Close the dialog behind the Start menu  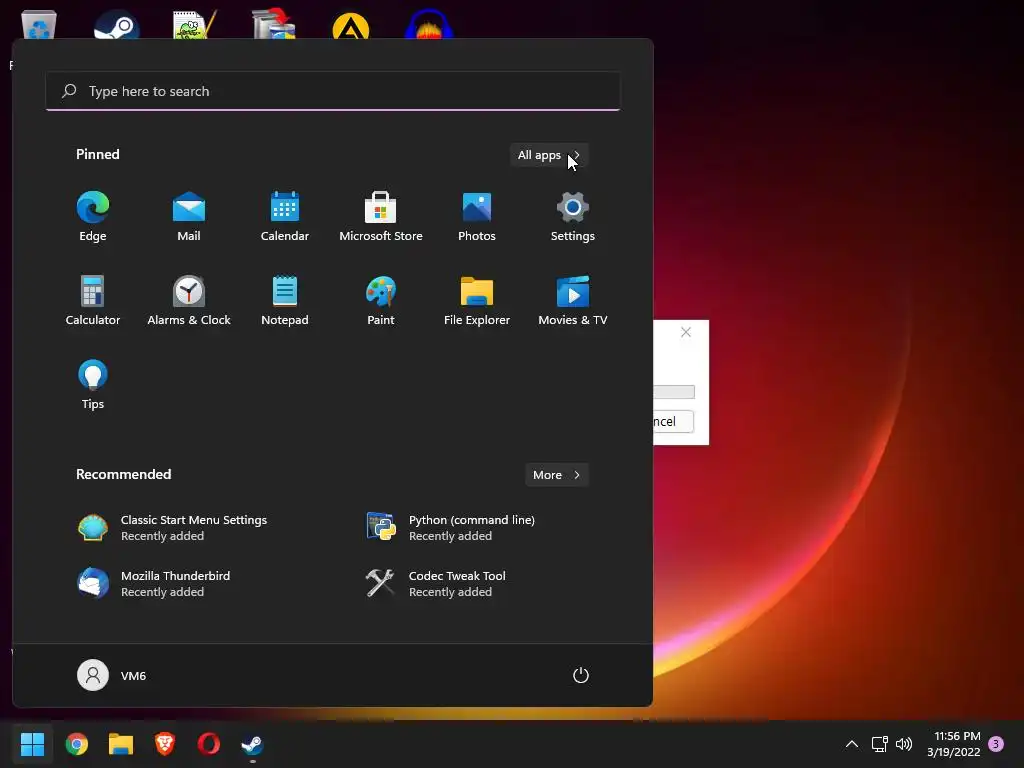[x=686, y=332]
